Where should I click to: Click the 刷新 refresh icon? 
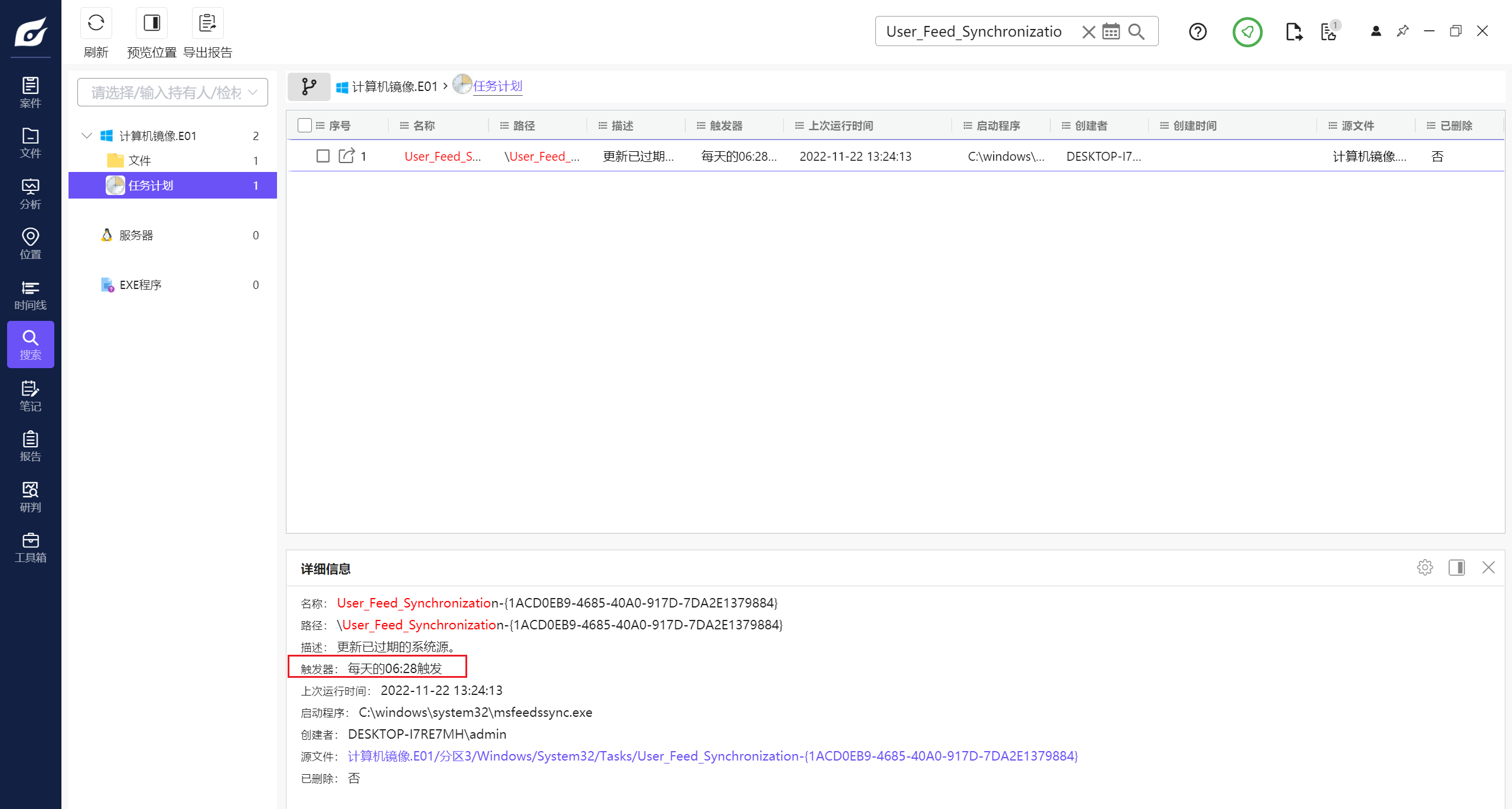pyautogui.click(x=96, y=24)
